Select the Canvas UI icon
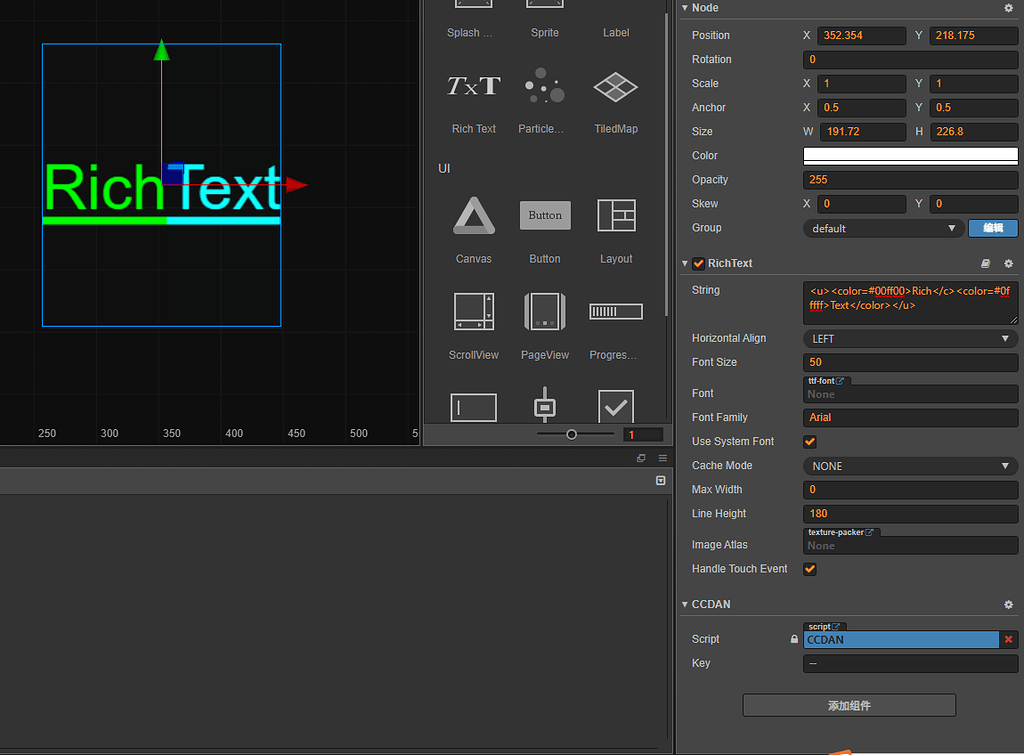This screenshot has height=755, width=1024. click(x=472, y=215)
